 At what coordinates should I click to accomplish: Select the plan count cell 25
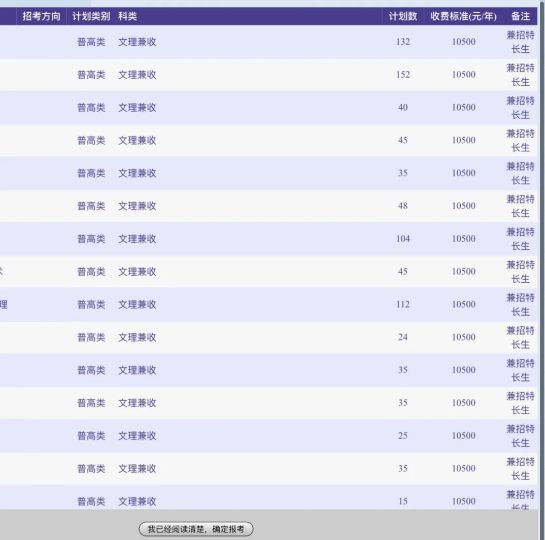click(403, 435)
